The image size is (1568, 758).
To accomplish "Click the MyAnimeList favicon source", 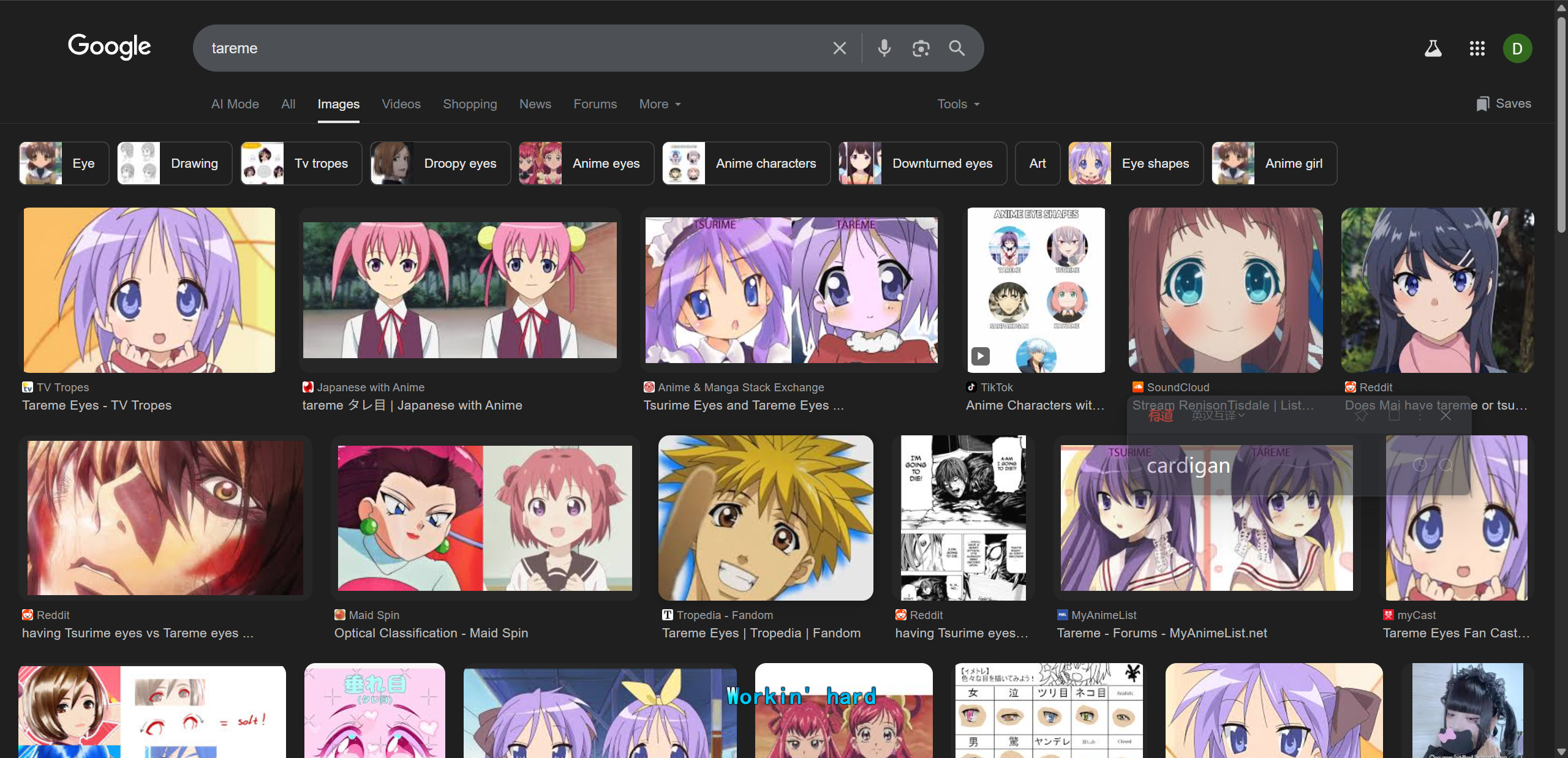I will click(x=1062, y=615).
